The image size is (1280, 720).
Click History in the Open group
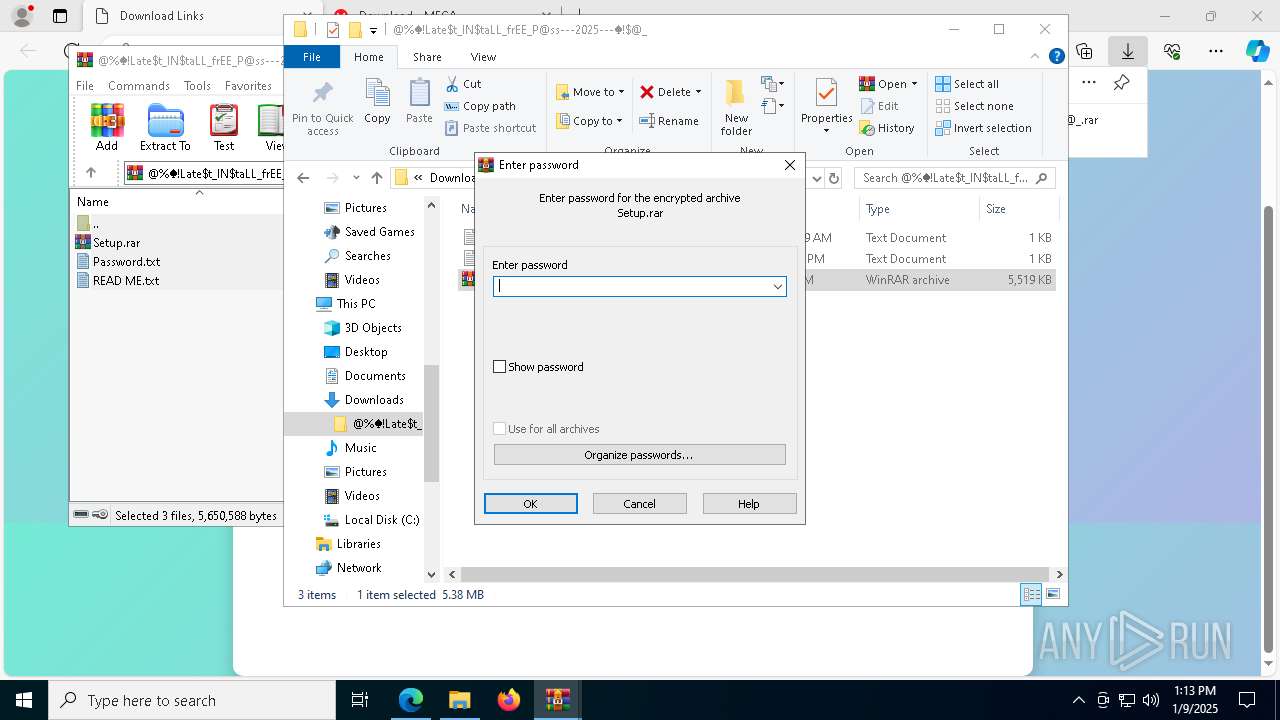[887, 128]
